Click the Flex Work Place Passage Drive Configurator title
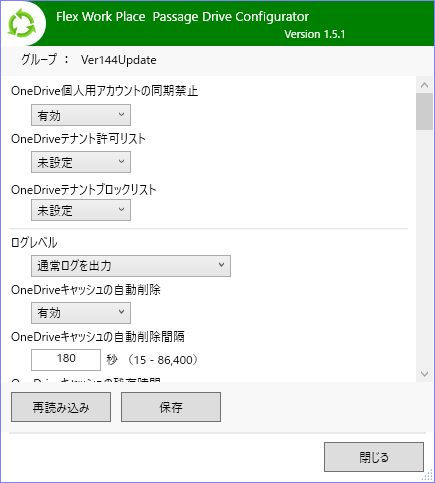Image resolution: width=435 pixels, height=483 pixels. (x=182, y=17)
